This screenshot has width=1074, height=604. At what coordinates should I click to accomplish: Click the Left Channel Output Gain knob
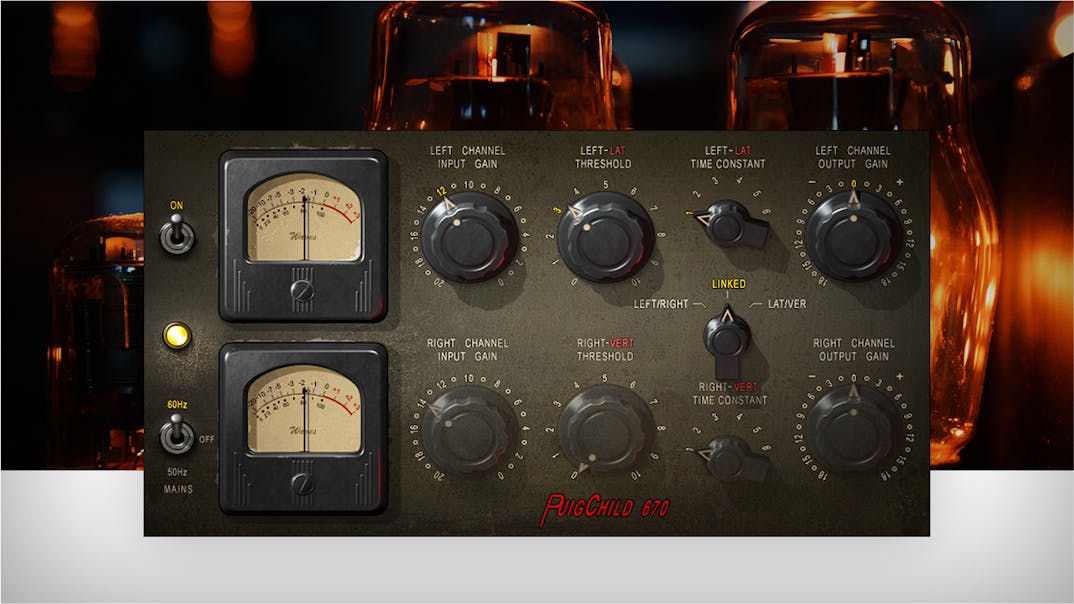[x=853, y=236]
